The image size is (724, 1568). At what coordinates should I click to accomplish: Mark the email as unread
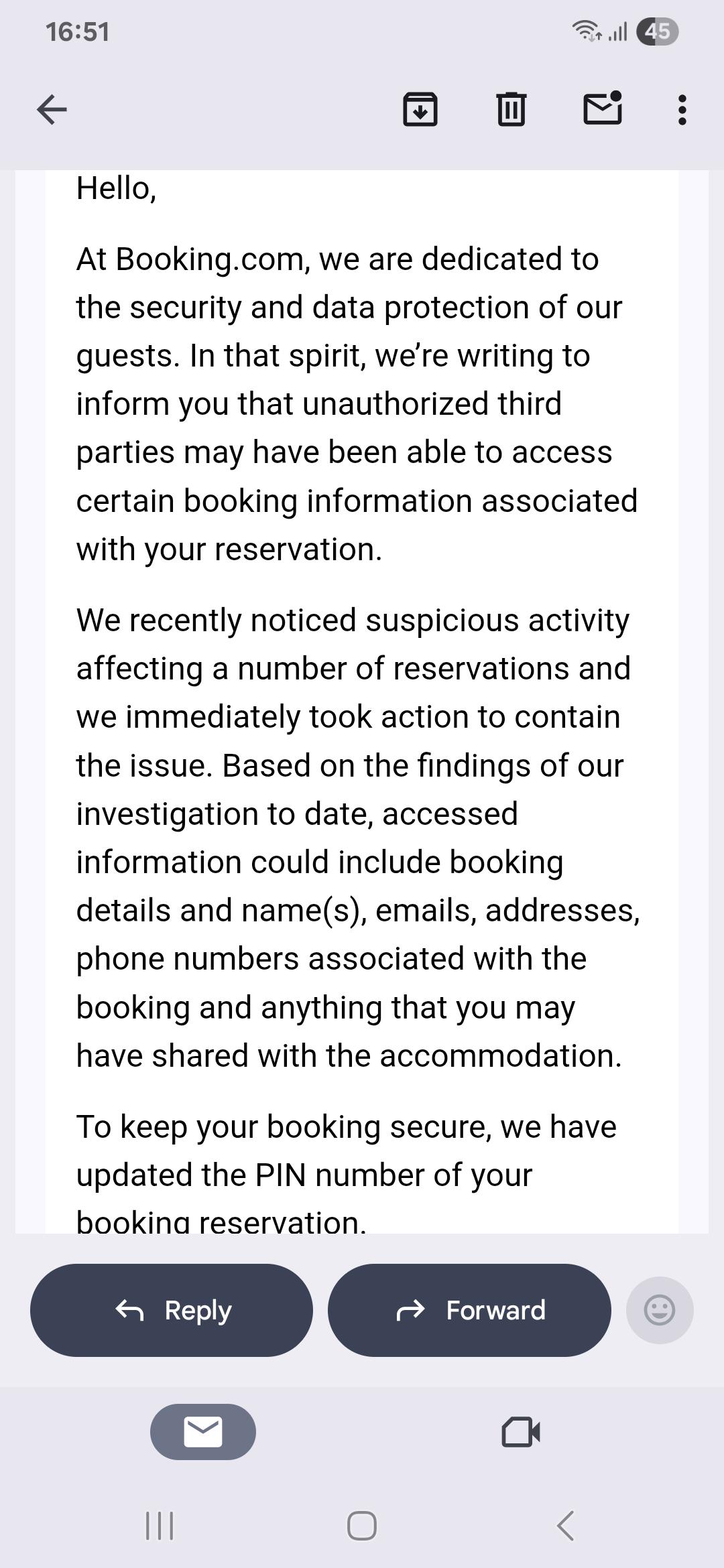(x=603, y=109)
